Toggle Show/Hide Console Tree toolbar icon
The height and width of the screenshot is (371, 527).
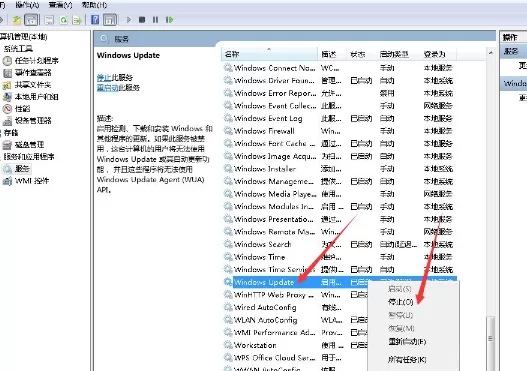pos(31,20)
